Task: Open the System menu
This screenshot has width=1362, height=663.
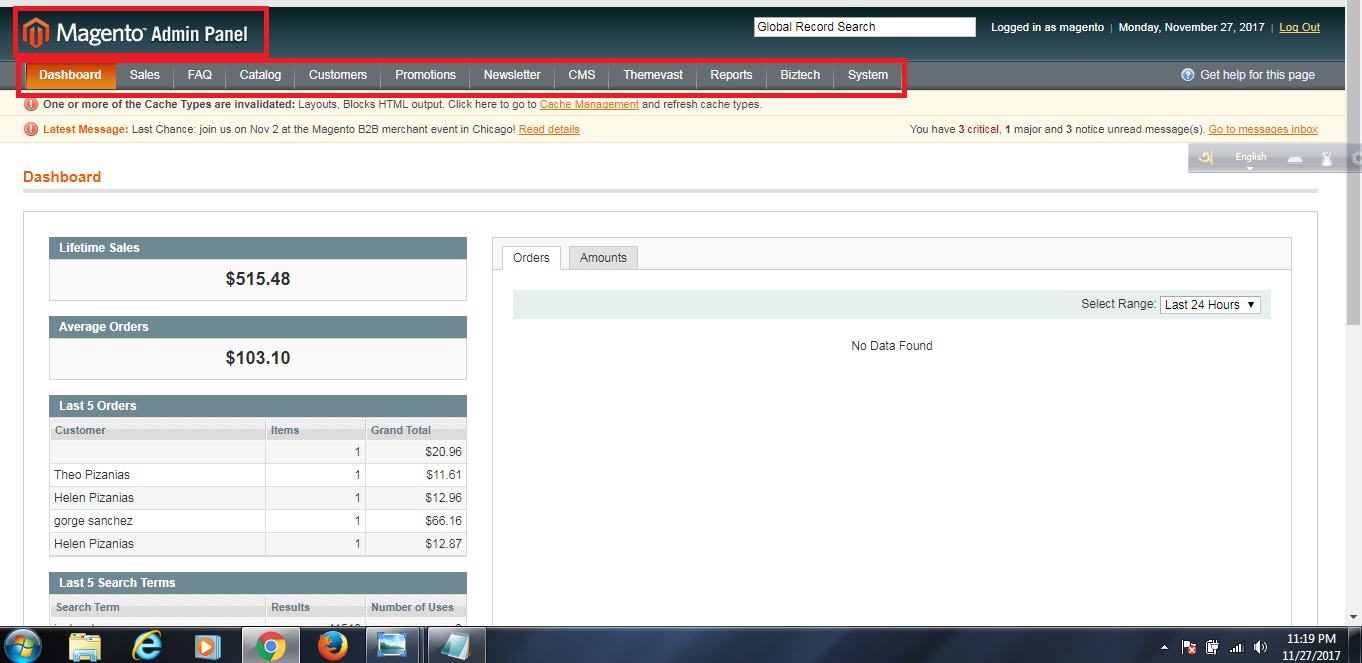Action: click(868, 75)
